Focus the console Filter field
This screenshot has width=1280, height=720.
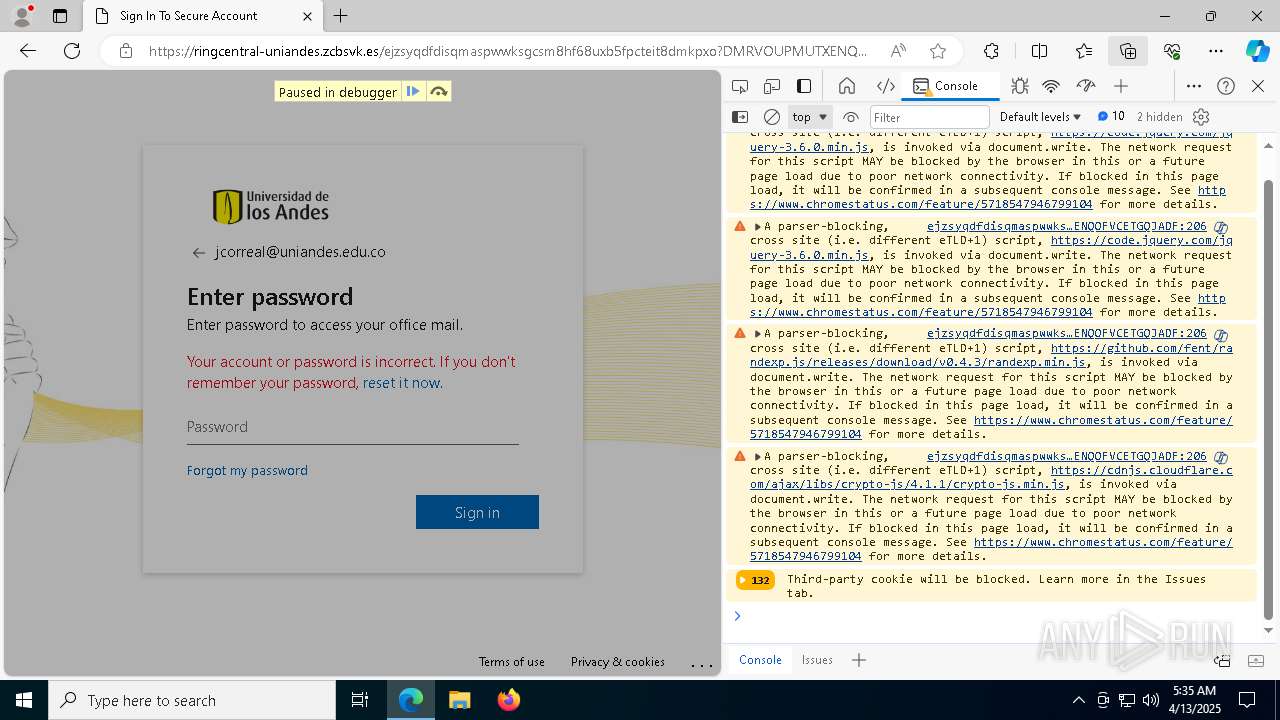(x=929, y=117)
